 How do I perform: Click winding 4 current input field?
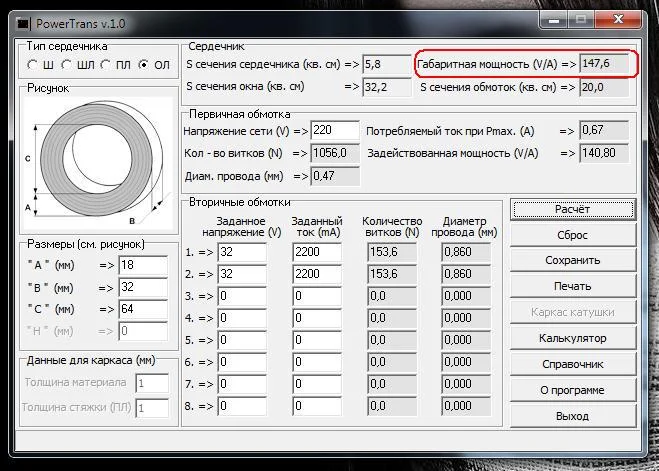[x=317, y=318]
